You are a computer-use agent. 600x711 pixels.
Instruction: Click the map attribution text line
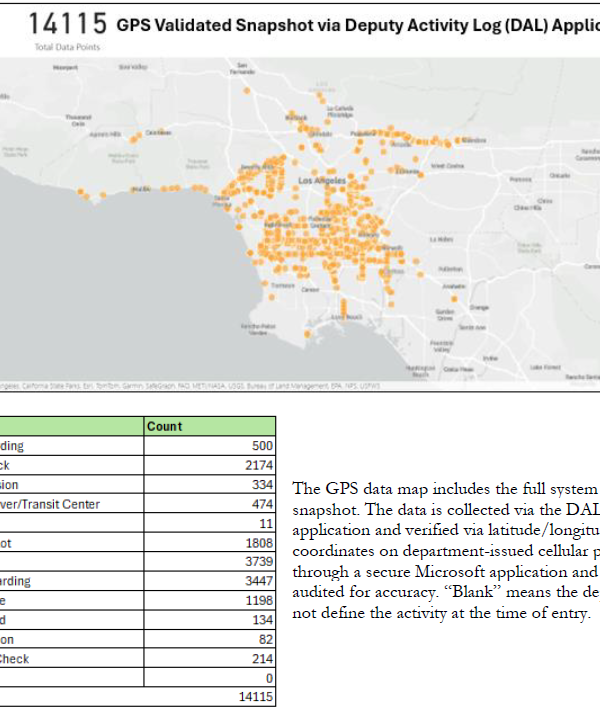[x=150, y=382]
